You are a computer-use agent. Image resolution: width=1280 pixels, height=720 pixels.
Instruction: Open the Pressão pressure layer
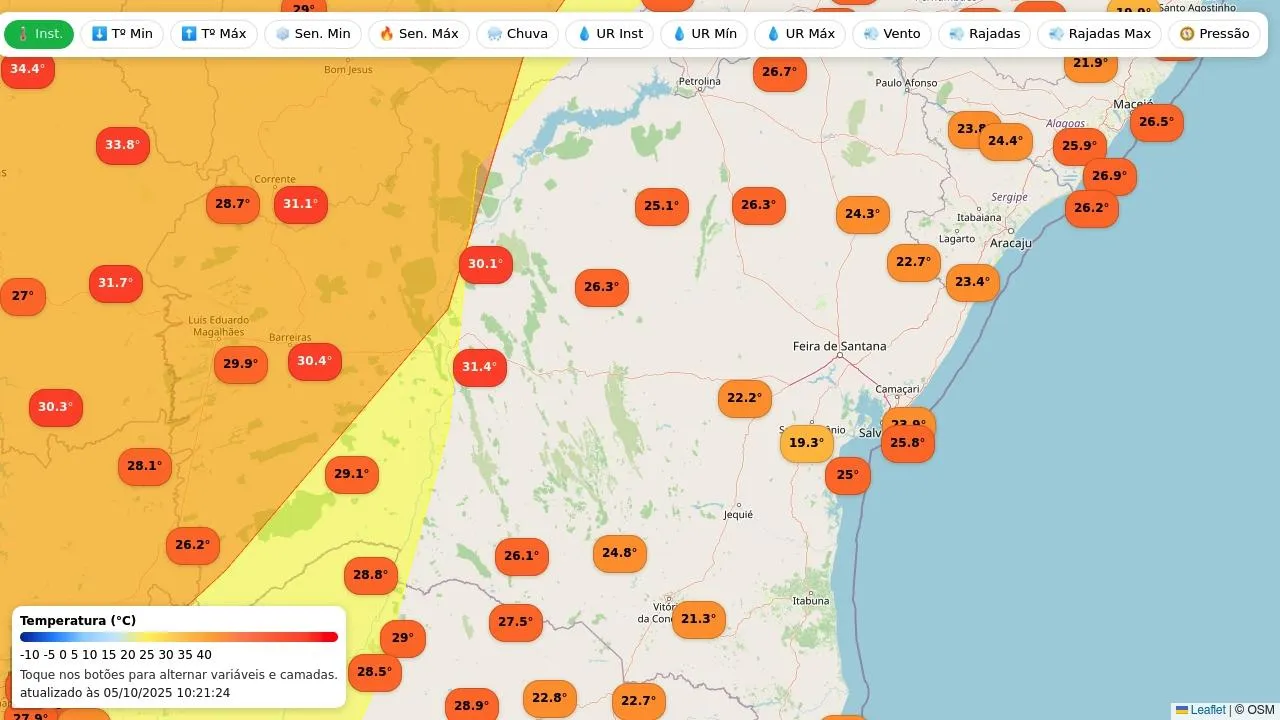(1214, 34)
